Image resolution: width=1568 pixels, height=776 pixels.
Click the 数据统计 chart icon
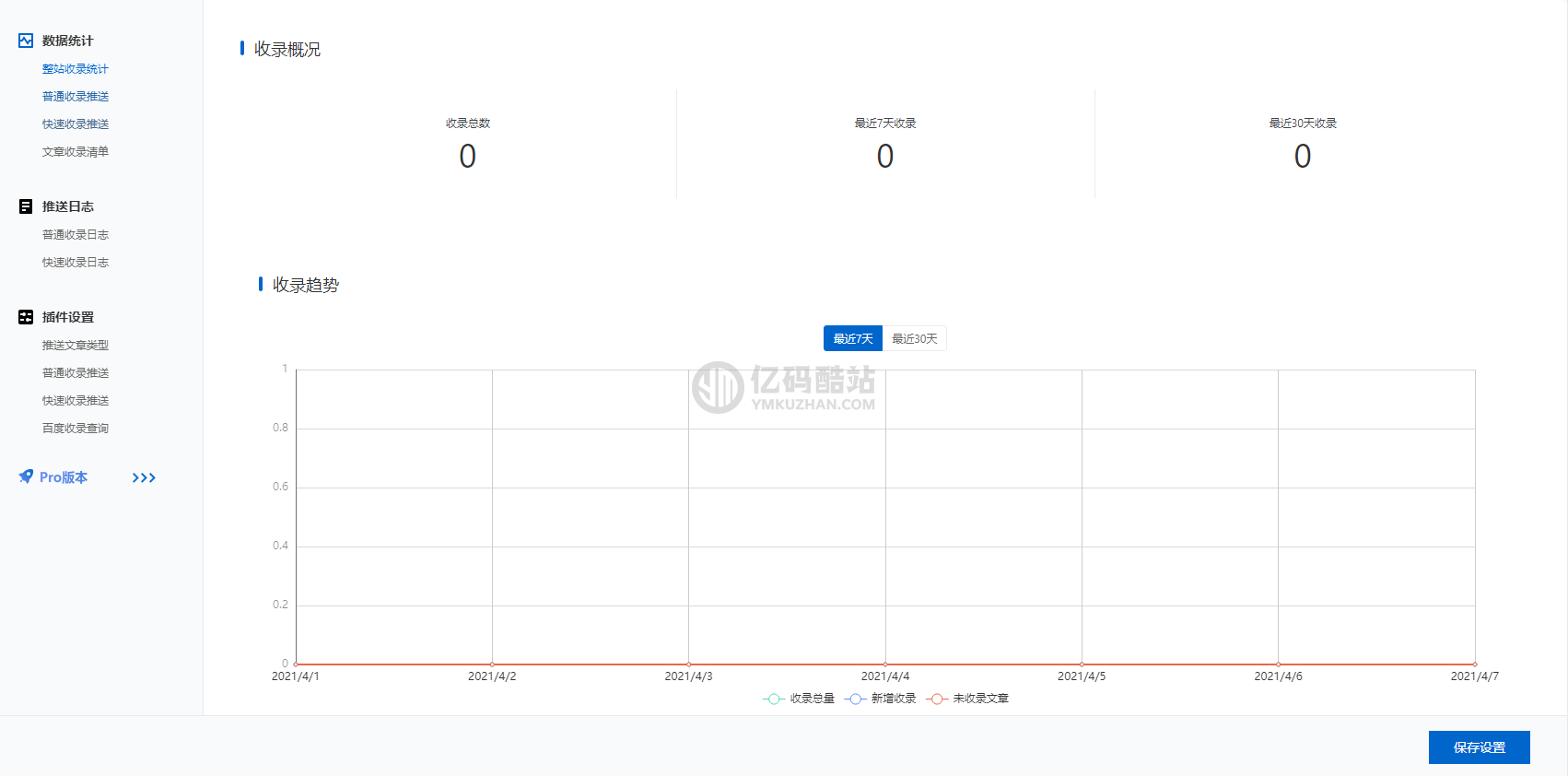pyautogui.click(x=26, y=41)
